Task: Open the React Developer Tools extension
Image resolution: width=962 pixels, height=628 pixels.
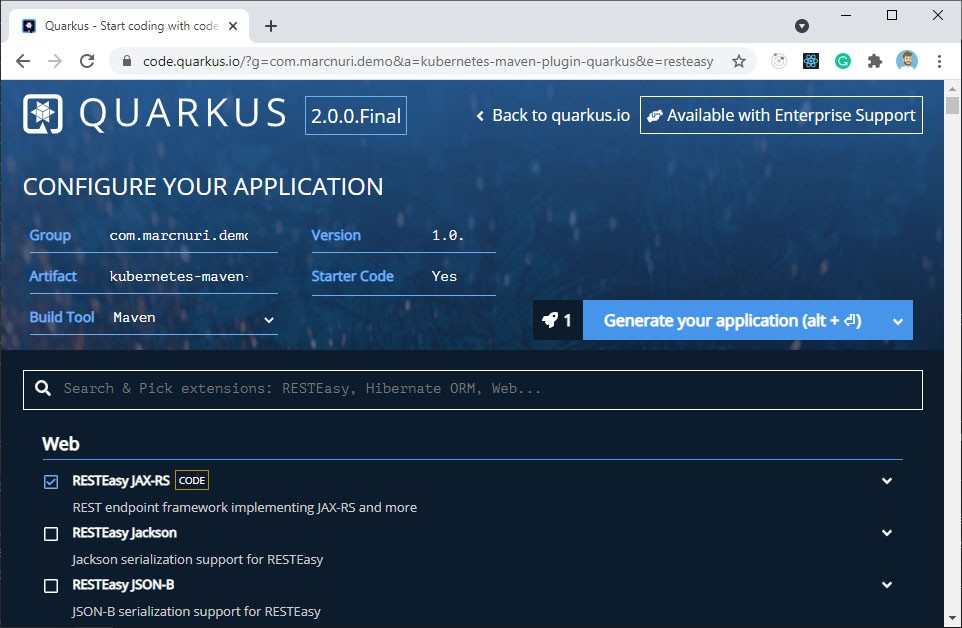Action: click(810, 61)
